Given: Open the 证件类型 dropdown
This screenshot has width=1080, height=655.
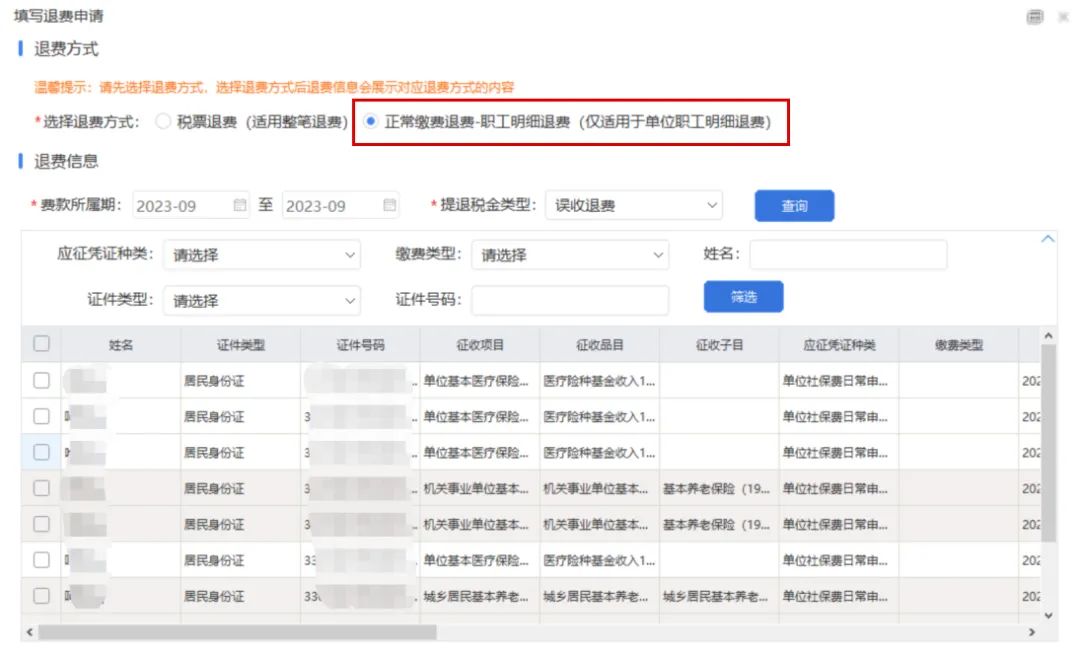Looking at the screenshot, I should pos(262,299).
